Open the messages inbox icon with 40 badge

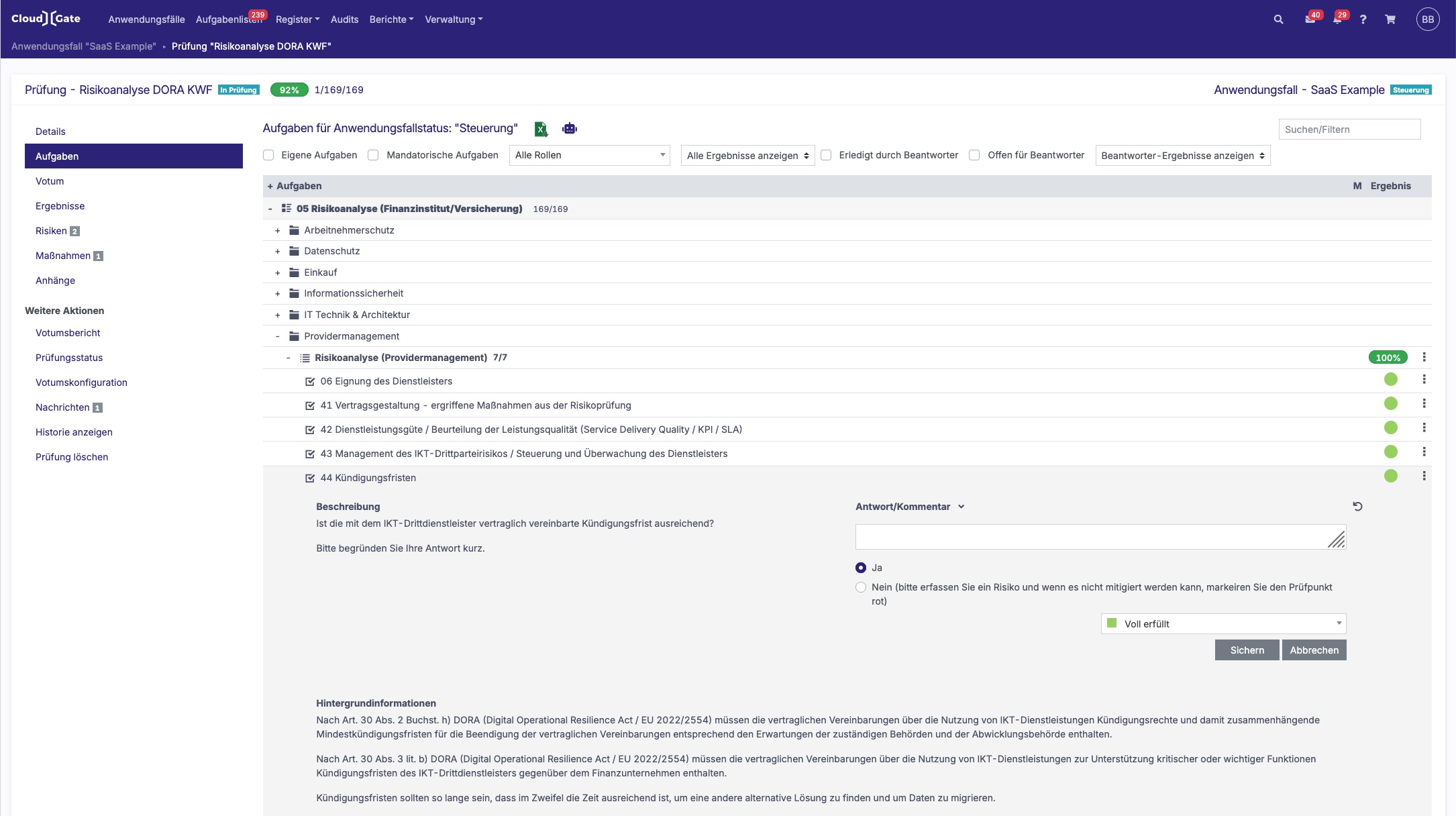tap(1309, 19)
